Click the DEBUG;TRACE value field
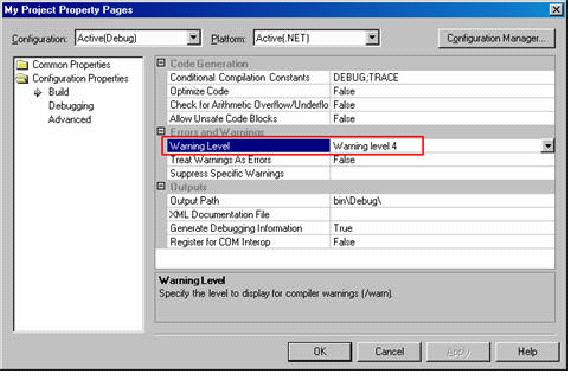569x384 pixels. point(442,77)
